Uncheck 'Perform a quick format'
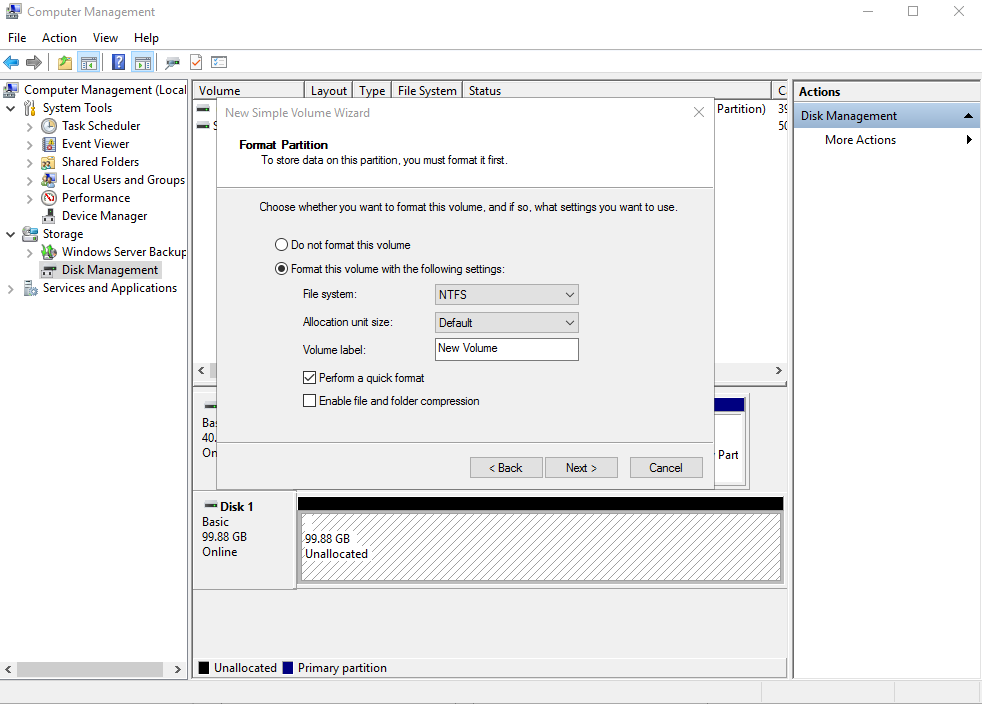 click(x=309, y=378)
